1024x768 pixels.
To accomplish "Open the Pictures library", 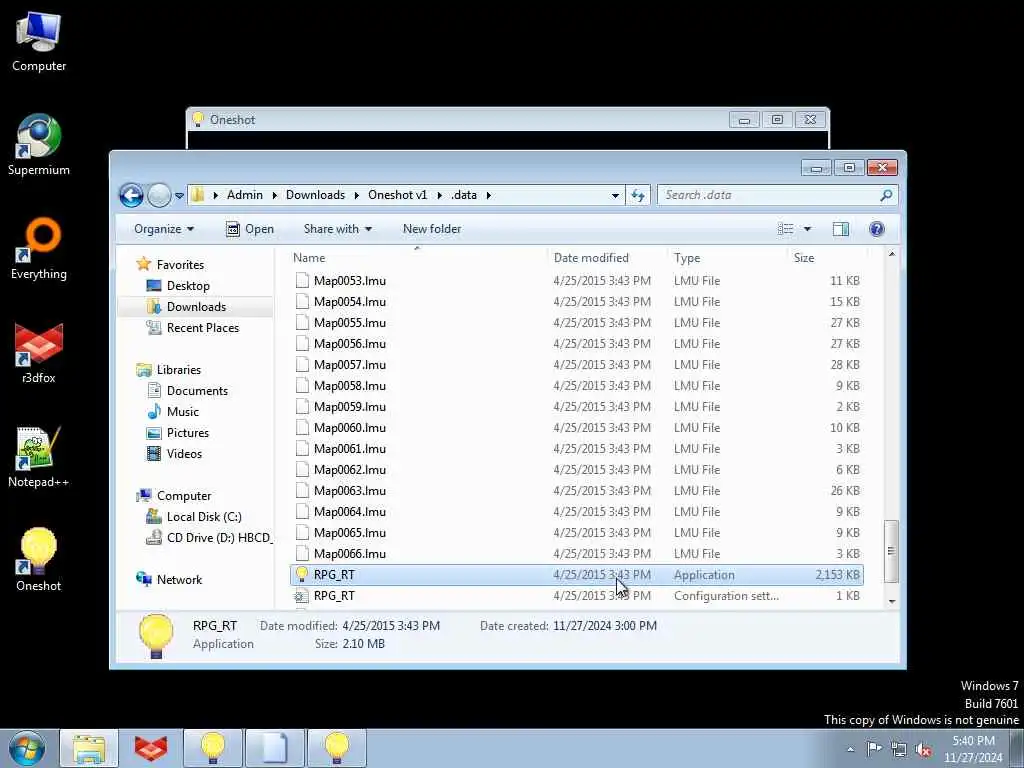I will (x=188, y=432).
